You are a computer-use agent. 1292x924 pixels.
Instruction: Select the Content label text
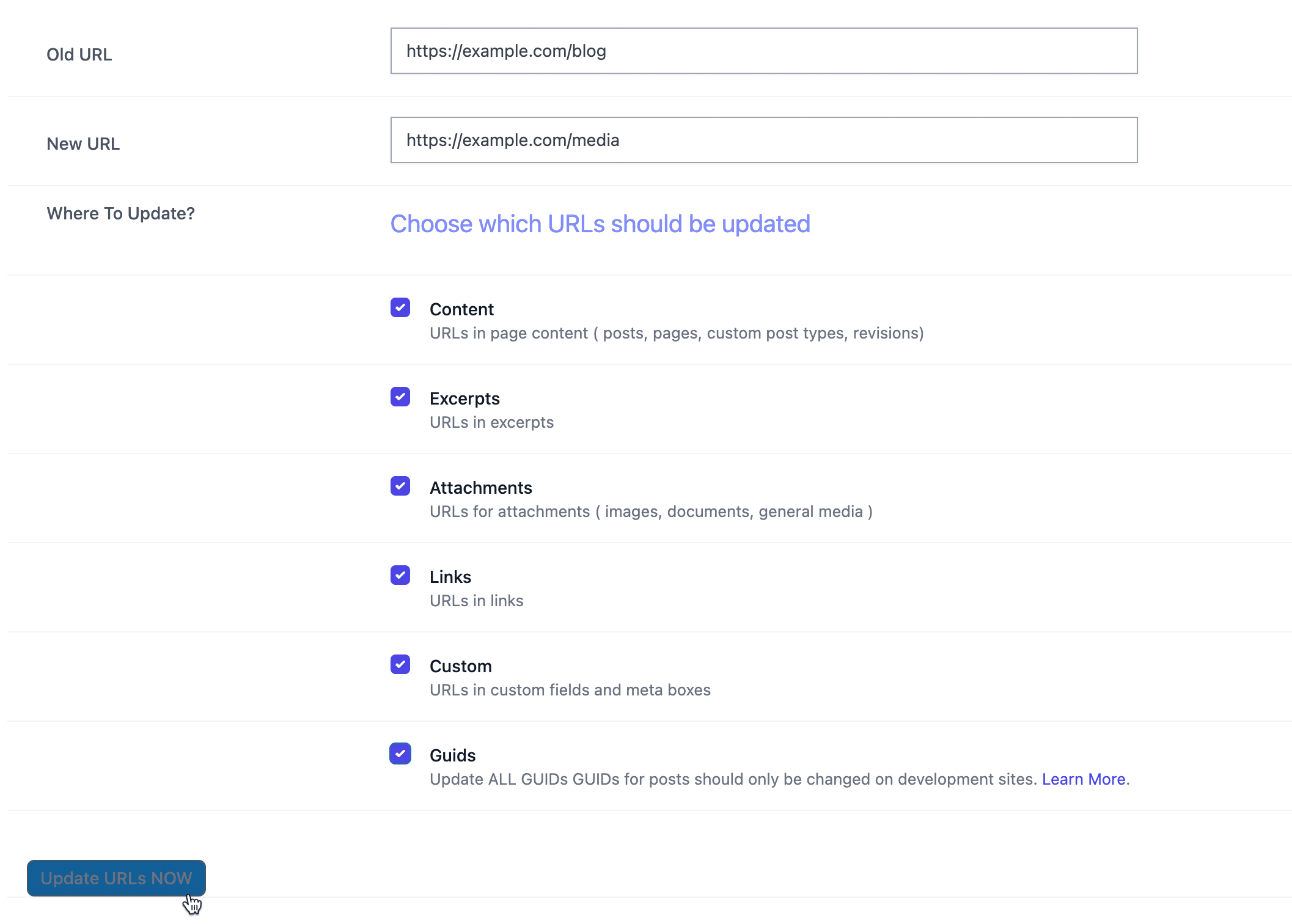coord(461,309)
